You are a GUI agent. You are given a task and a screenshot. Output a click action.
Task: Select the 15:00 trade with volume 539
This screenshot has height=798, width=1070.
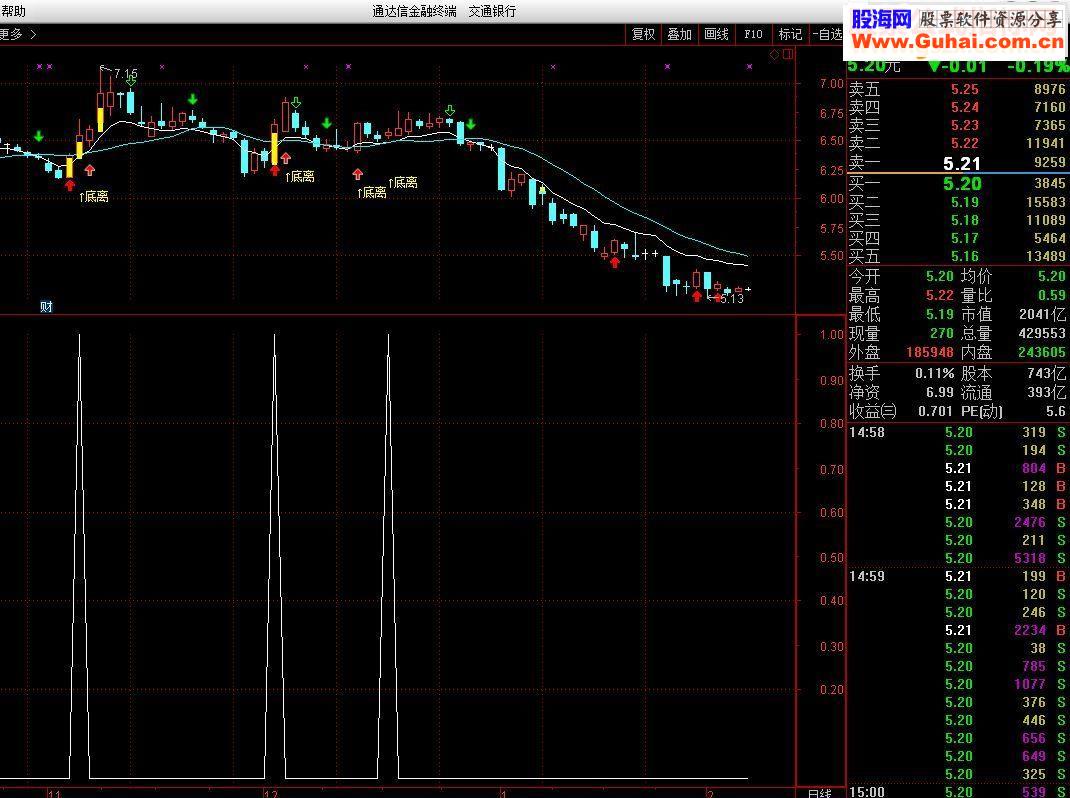957,792
